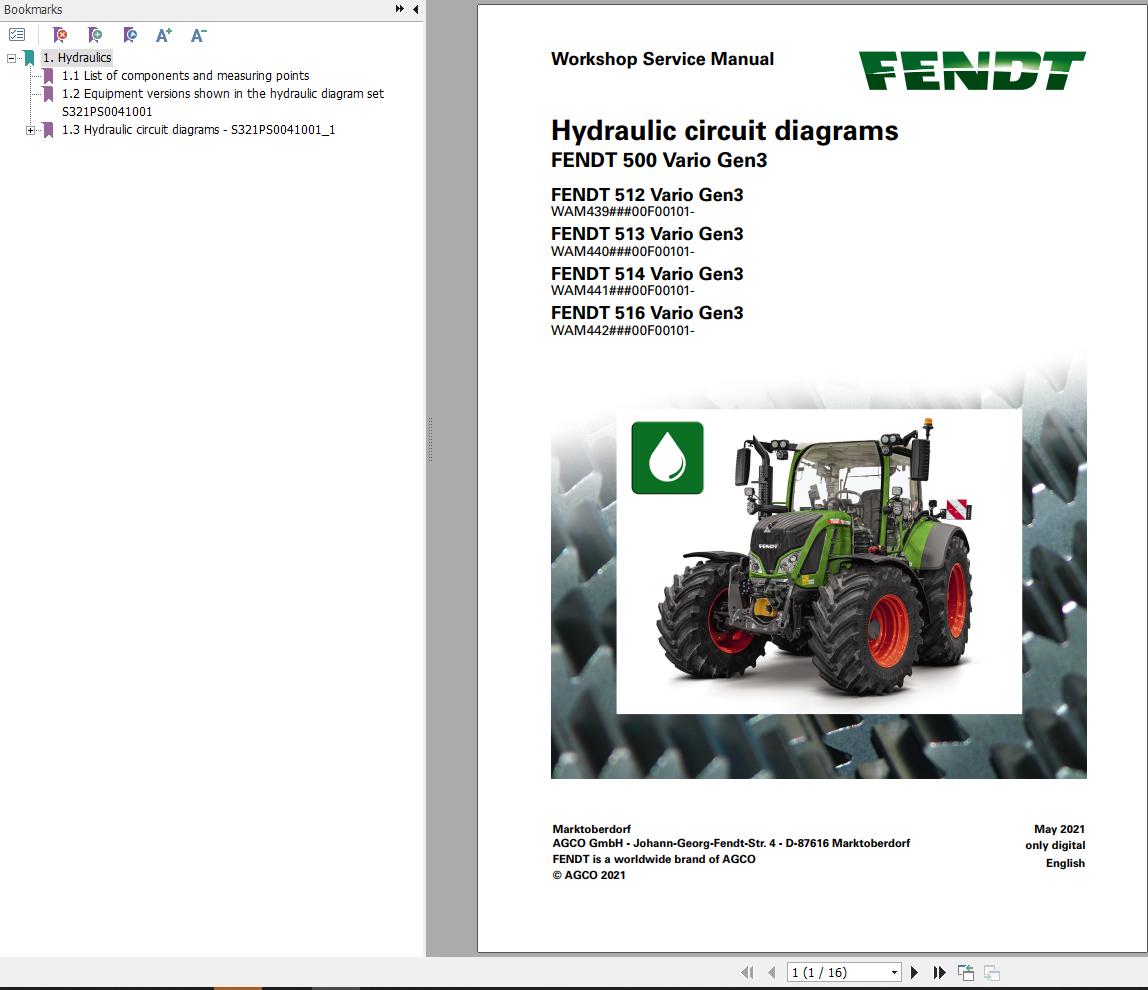Click the dotted grip on the pane divider
1148x990 pixels.
[x=430, y=439]
